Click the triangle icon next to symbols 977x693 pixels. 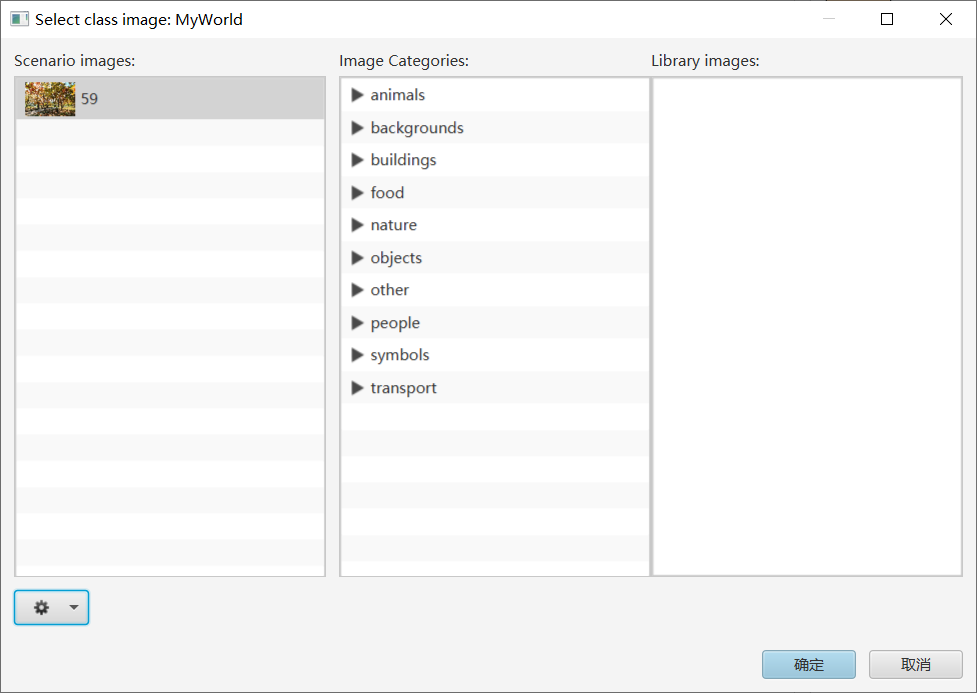[357, 355]
